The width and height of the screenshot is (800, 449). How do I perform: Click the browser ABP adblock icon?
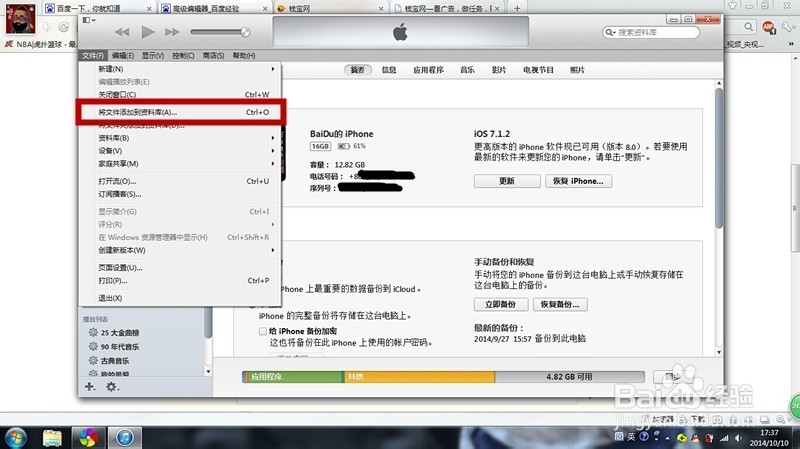[768, 27]
